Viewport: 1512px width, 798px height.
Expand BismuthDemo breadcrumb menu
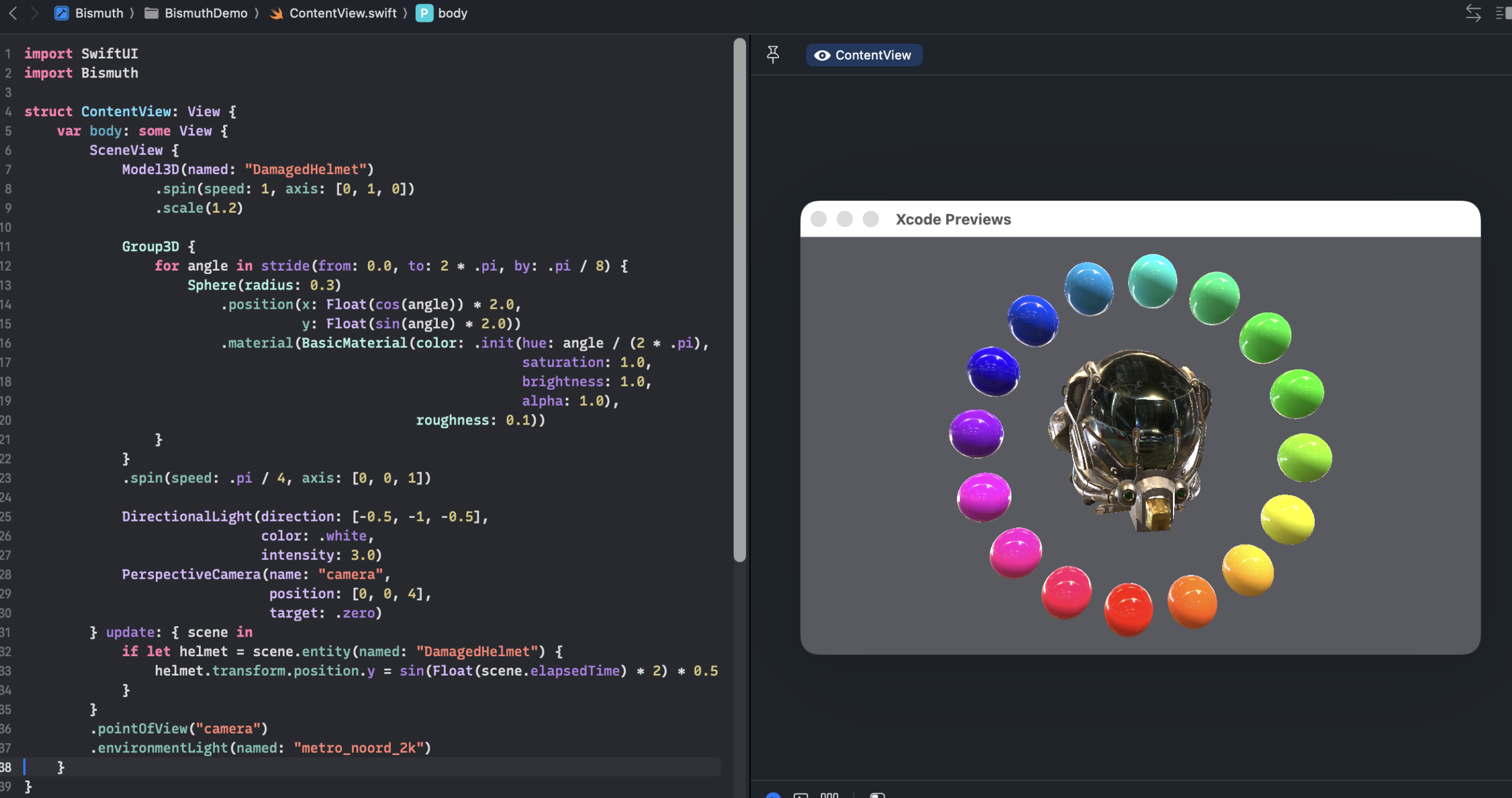[206, 13]
